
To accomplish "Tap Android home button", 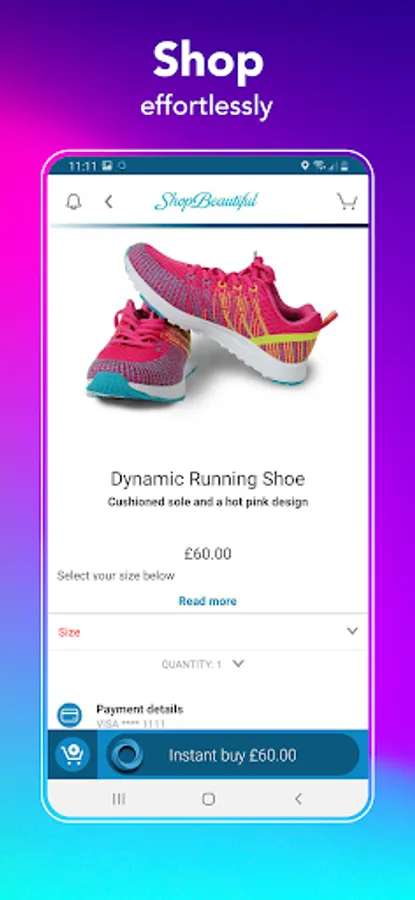I will point(208,799).
